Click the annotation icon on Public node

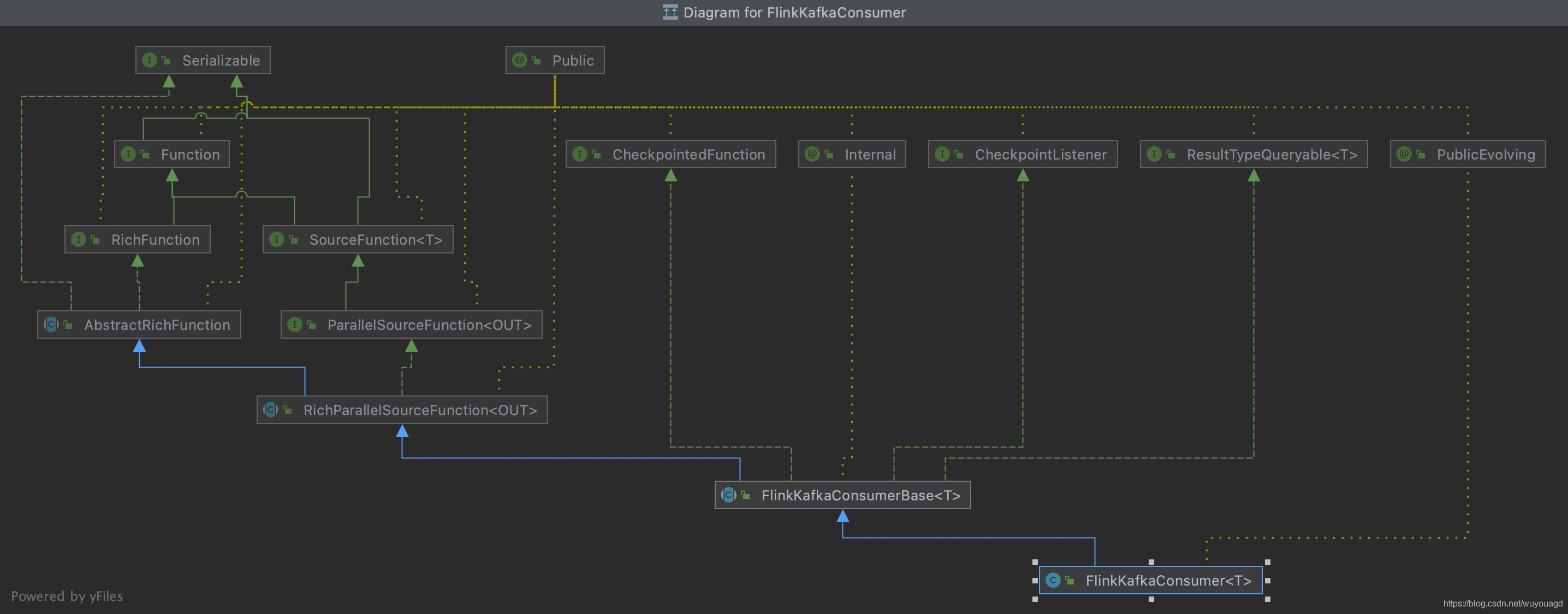[x=519, y=60]
